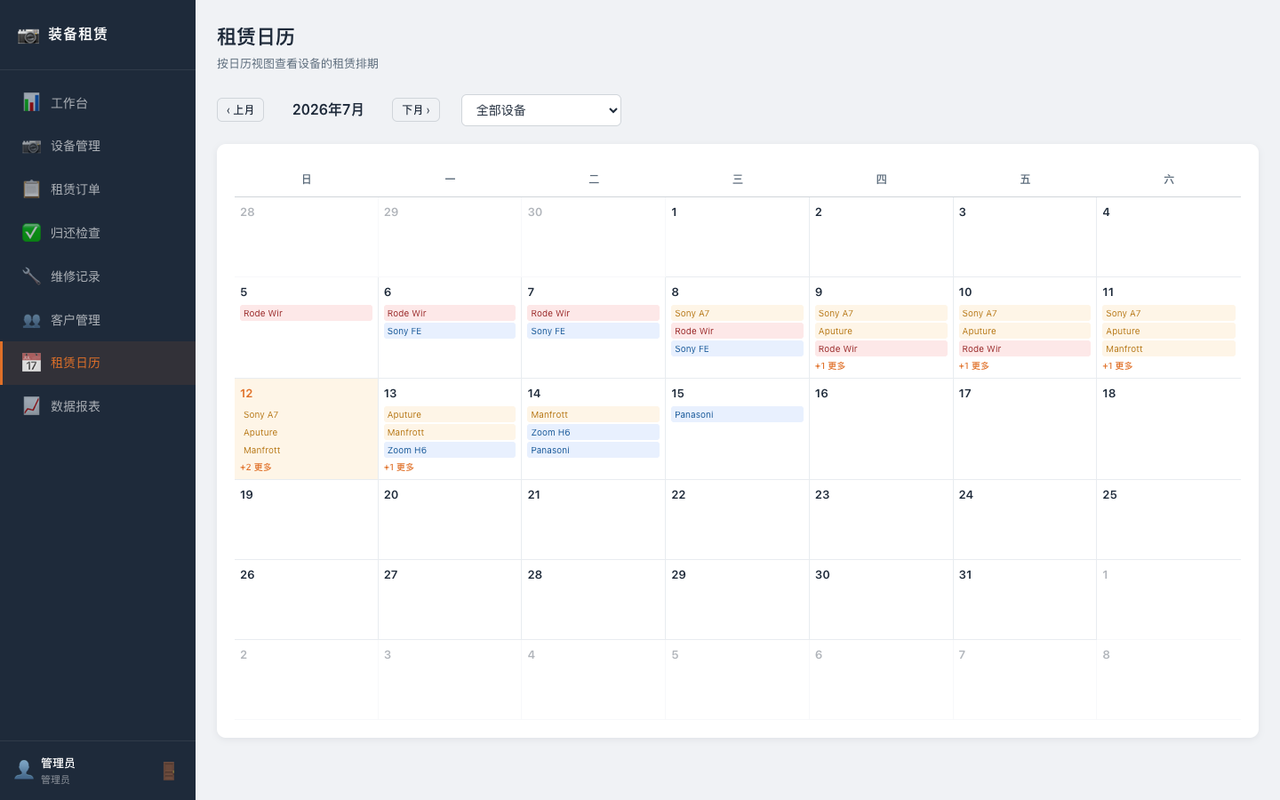Select the green checkmark icon for 归还检查
The height and width of the screenshot is (800, 1280).
(x=31, y=233)
